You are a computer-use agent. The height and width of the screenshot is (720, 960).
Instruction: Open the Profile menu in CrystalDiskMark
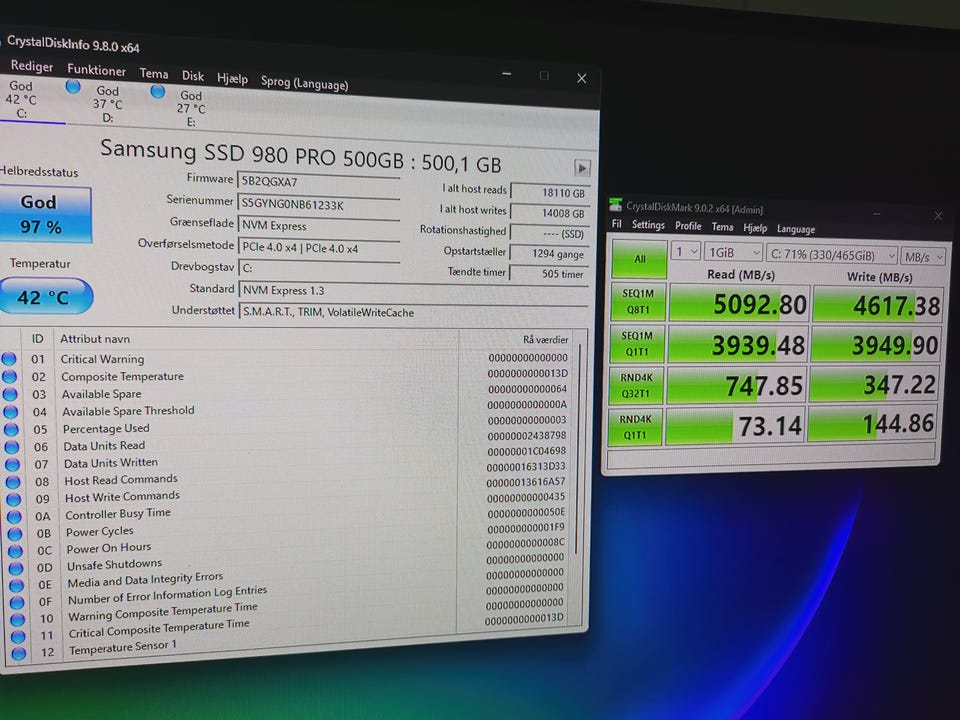coord(688,226)
